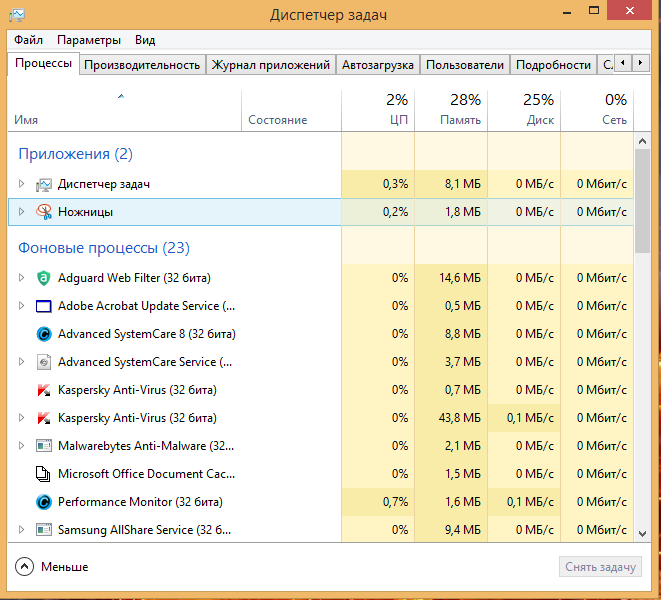Sort by the Имя column header
This screenshot has width=661, height=600.
coord(124,111)
